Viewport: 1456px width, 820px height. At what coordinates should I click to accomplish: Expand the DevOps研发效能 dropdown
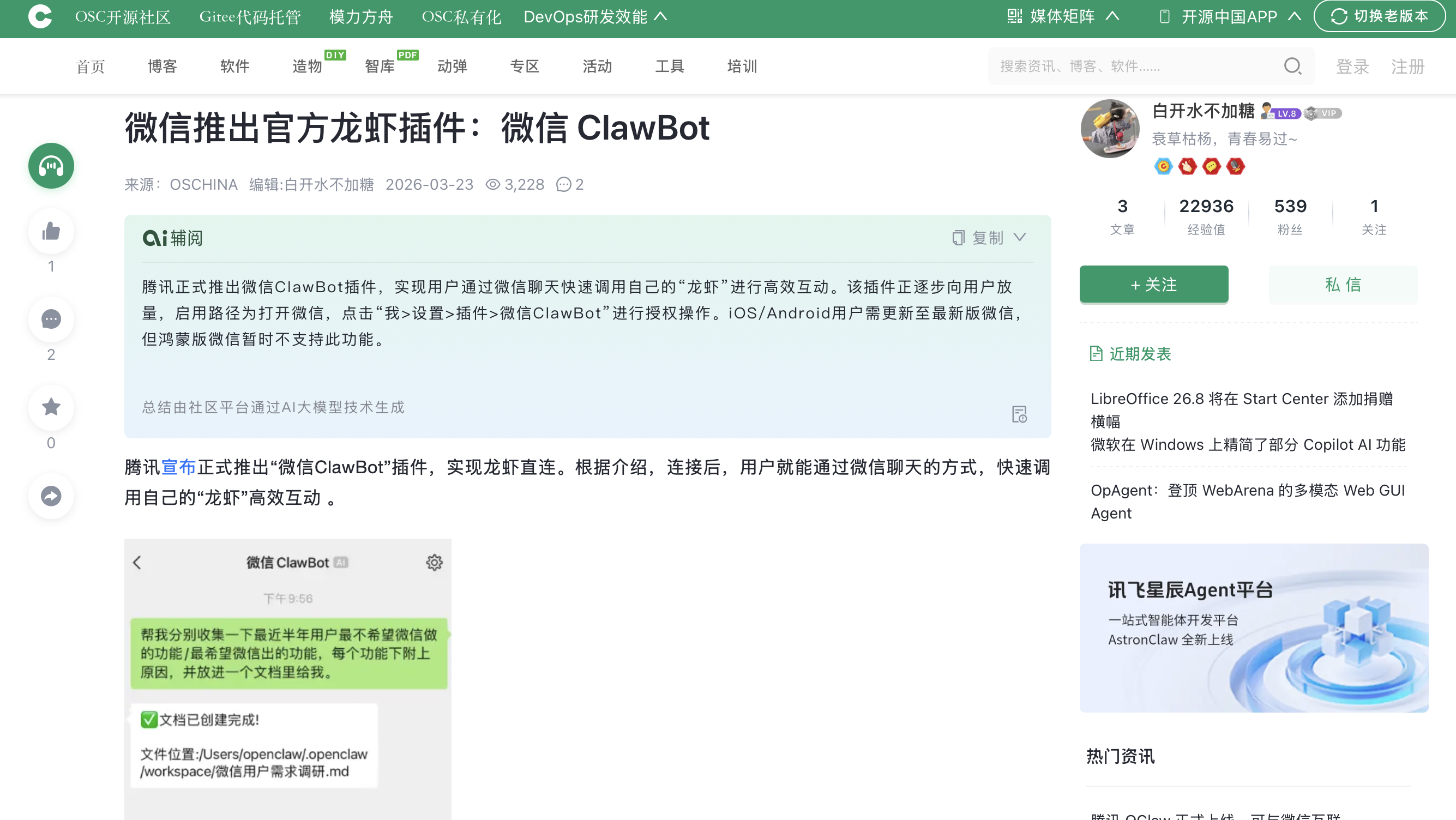(595, 17)
